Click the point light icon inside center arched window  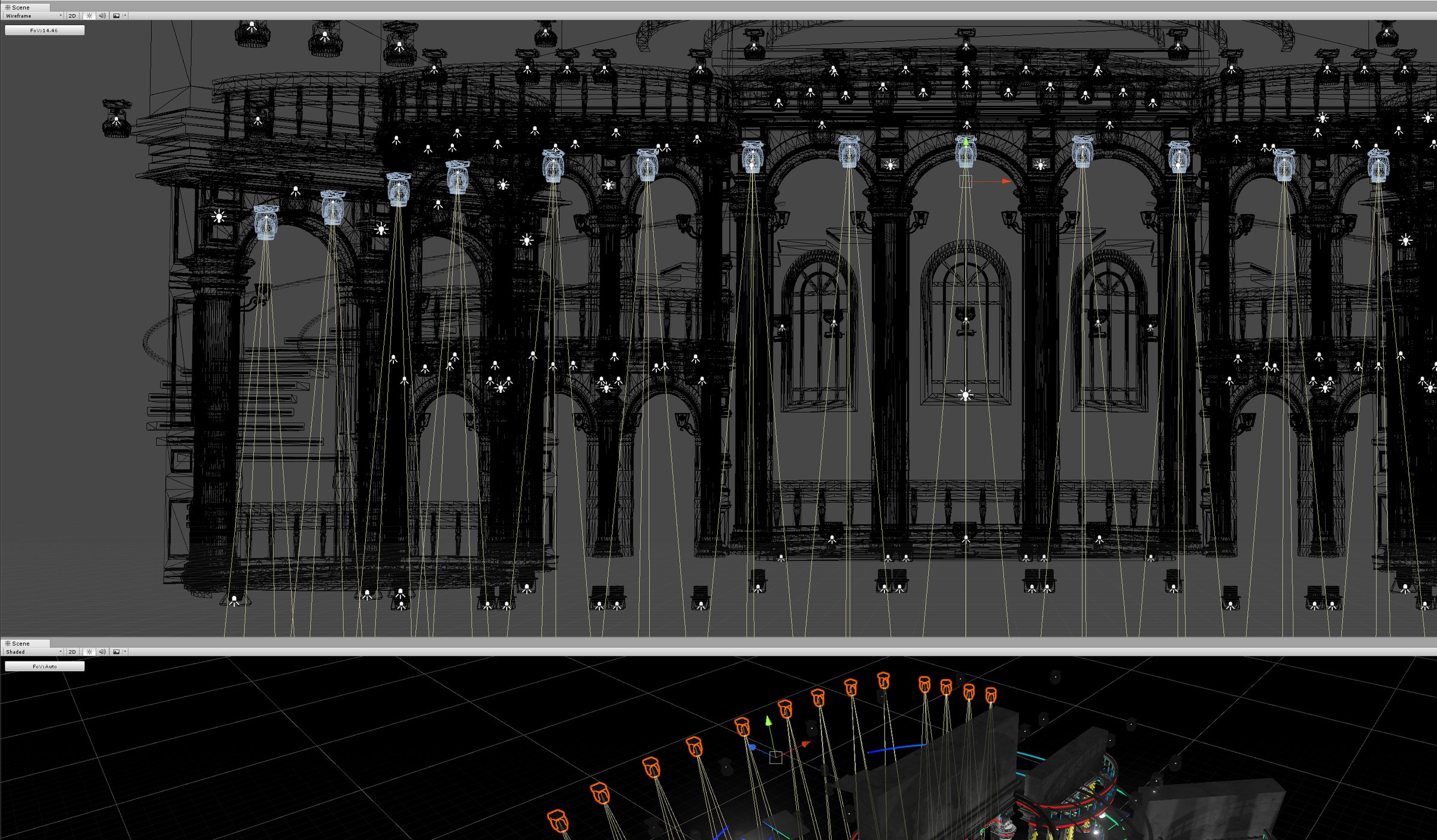coord(965,395)
